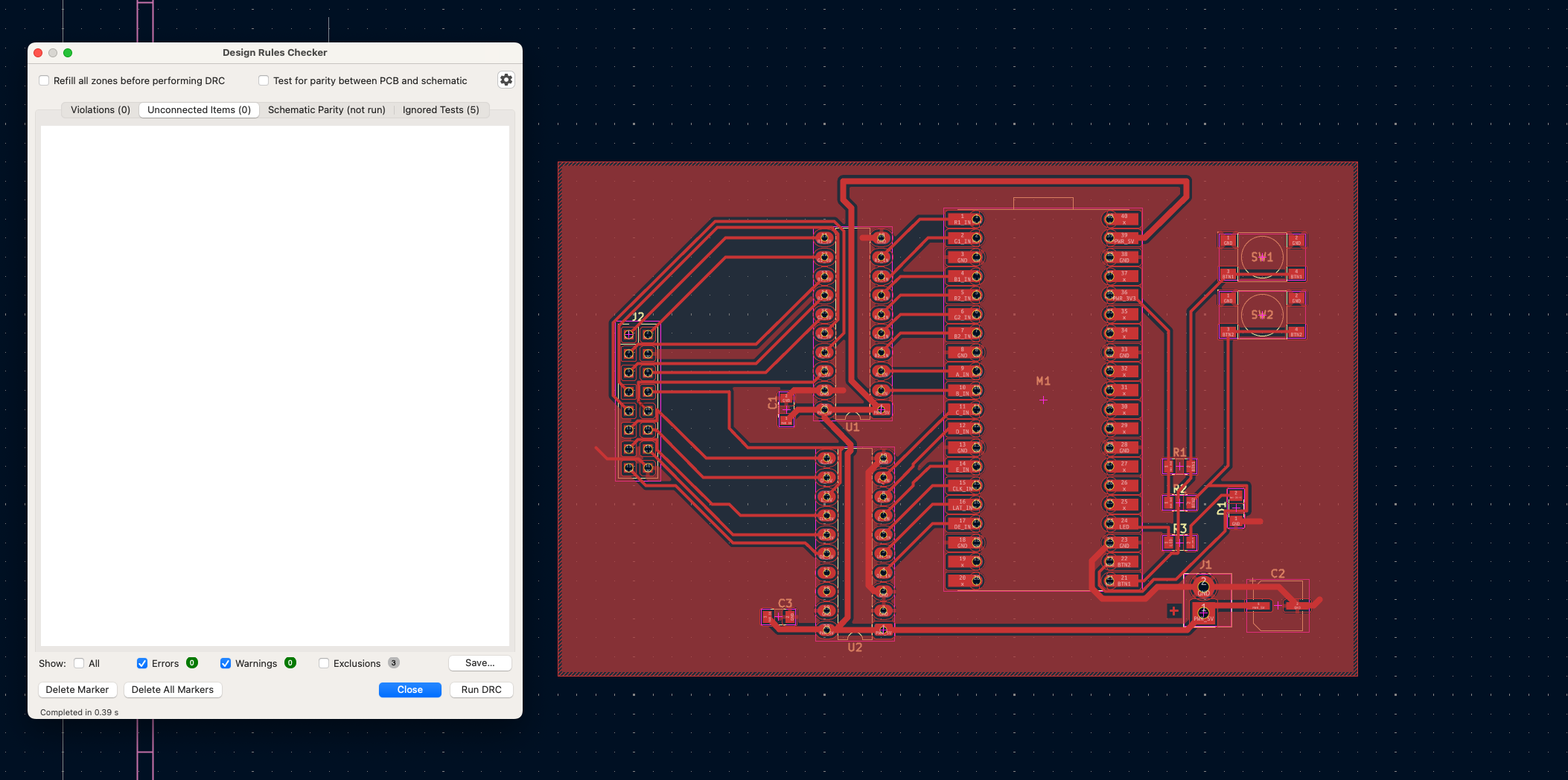Click the J1 connector label
Screen dimensions: 1568x780
click(x=1205, y=565)
